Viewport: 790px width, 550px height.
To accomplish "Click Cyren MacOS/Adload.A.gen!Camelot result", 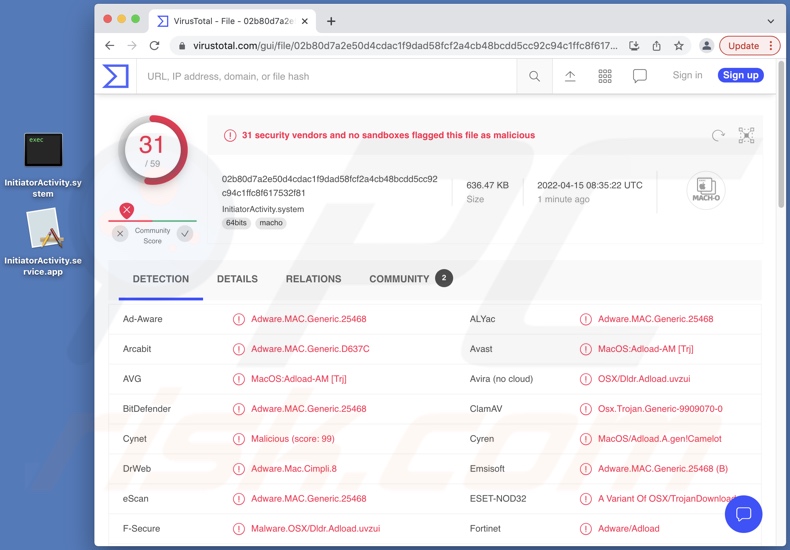I will coord(660,439).
